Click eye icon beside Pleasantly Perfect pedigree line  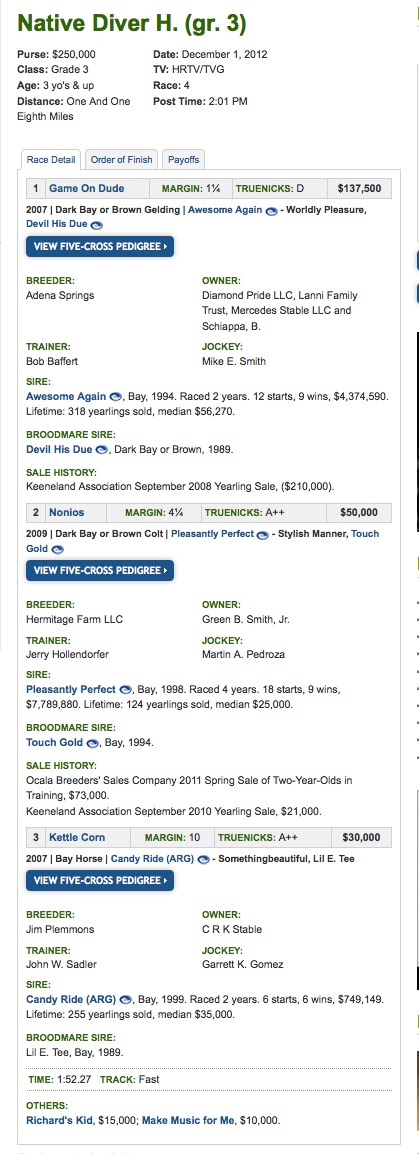pyautogui.click(x=262, y=535)
